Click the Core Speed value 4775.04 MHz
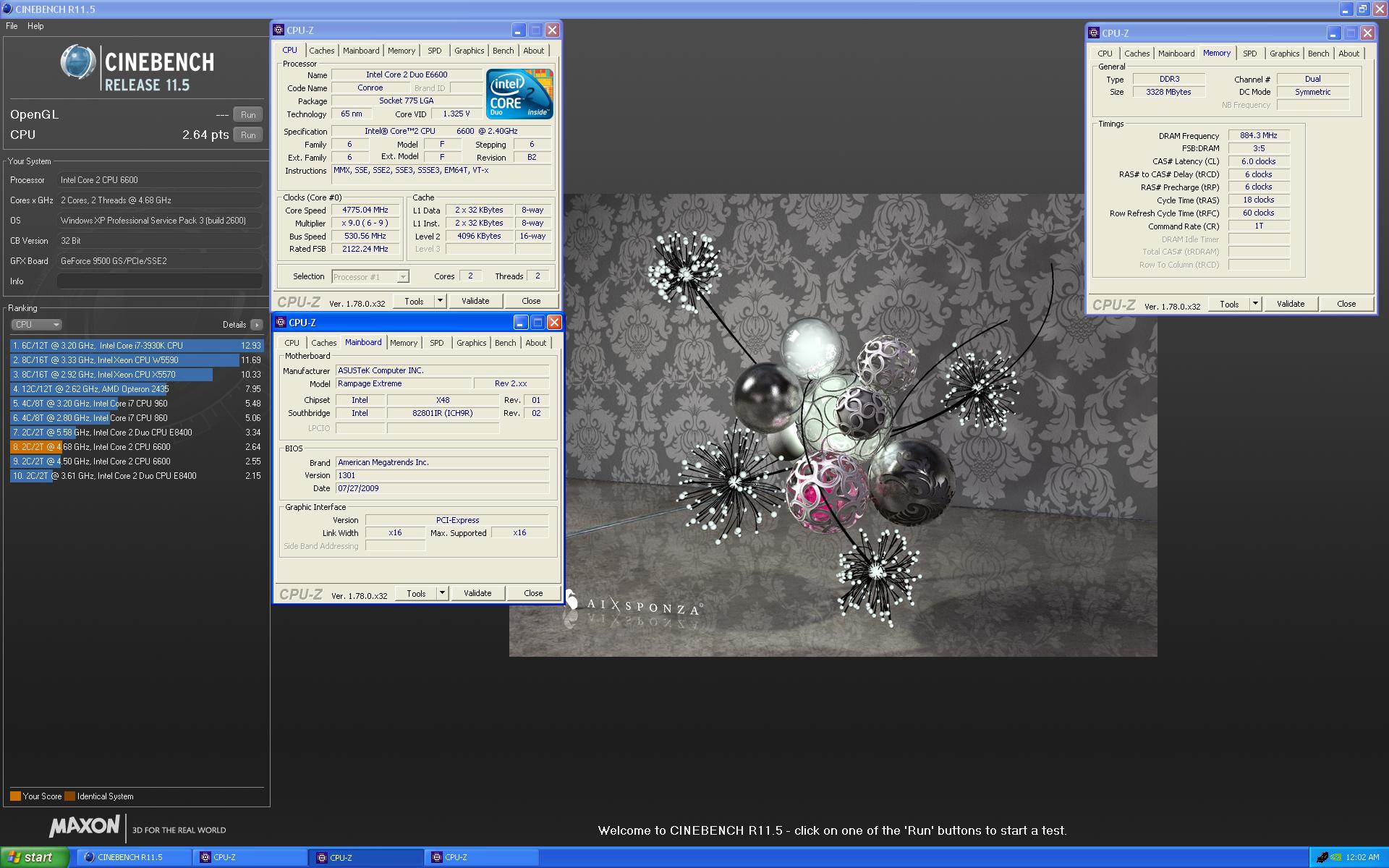Image resolution: width=1389 pixels, height=868 pixels. [x=365, y=210]
